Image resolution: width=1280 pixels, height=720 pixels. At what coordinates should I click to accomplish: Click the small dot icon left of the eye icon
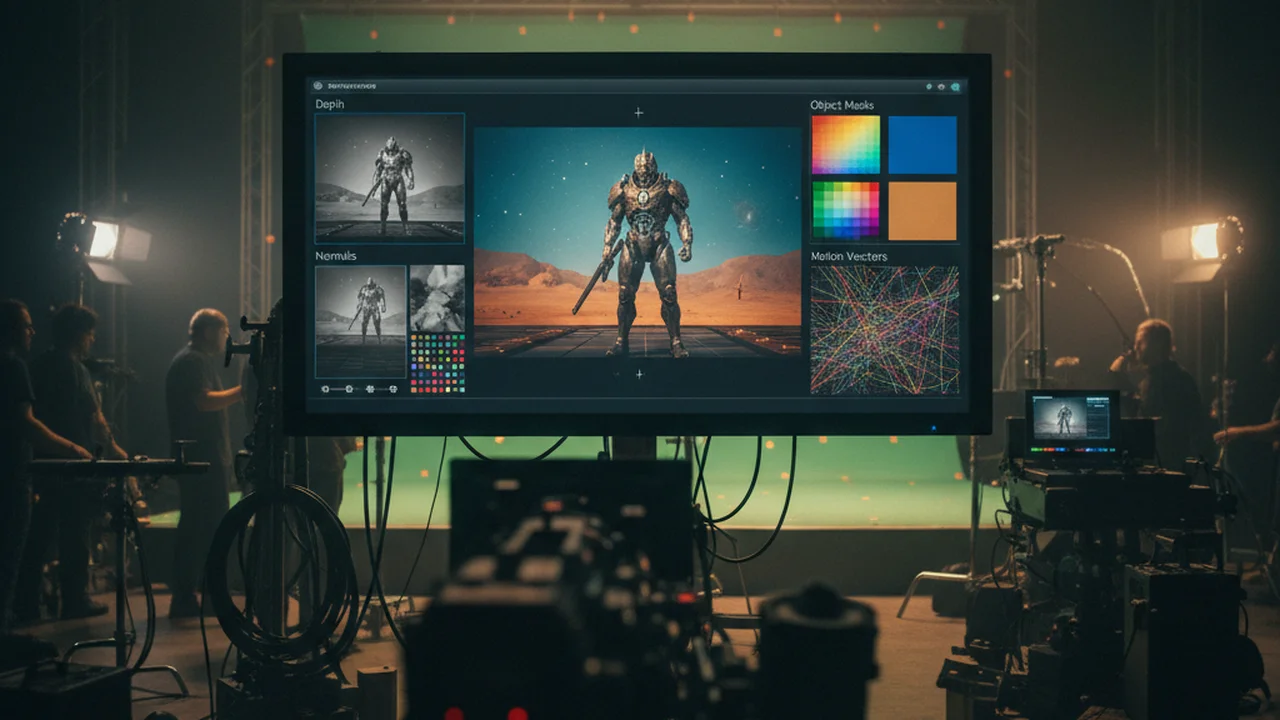tap(929, 87)
